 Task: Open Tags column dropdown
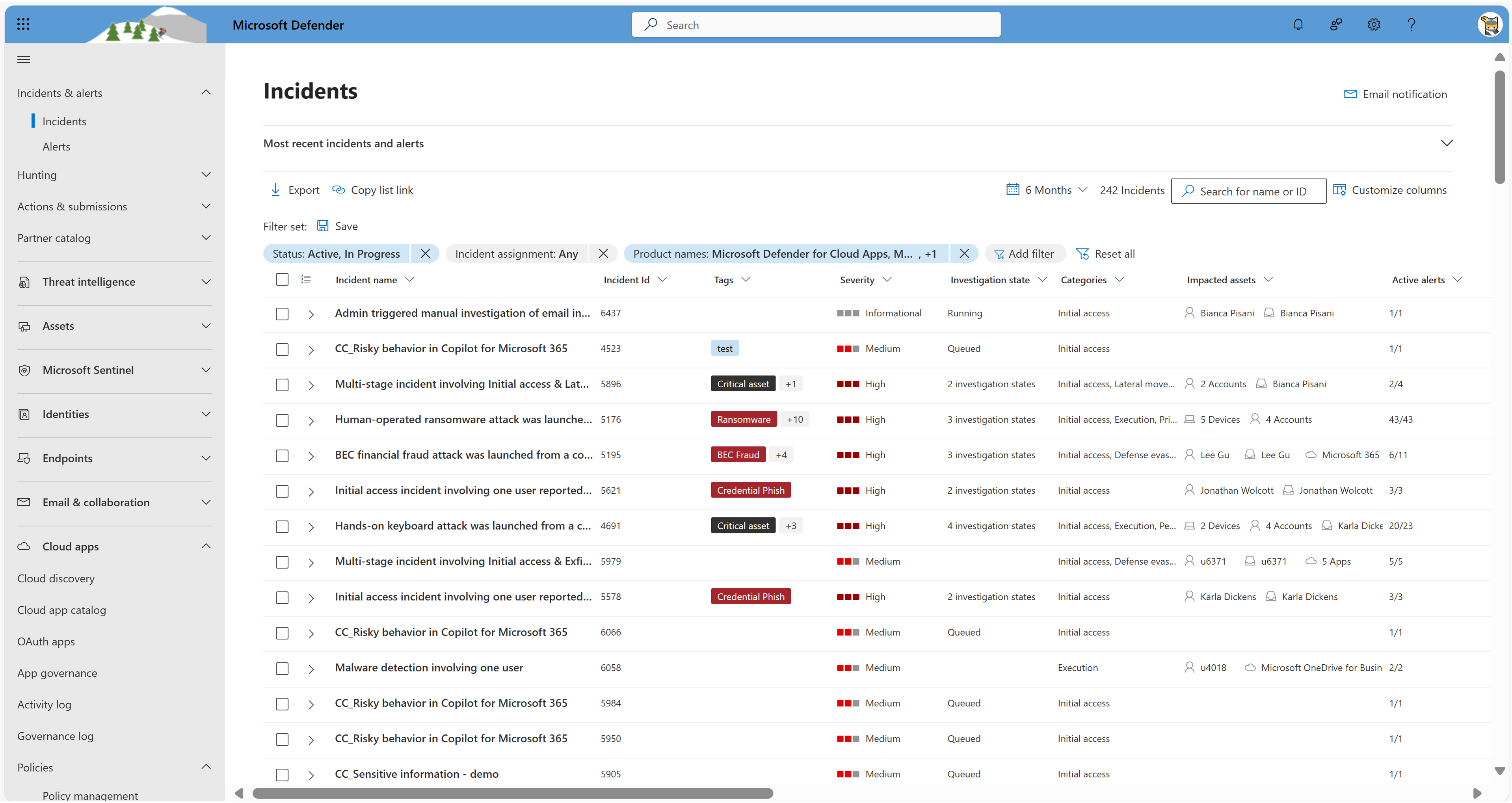(x=746, y=279)
